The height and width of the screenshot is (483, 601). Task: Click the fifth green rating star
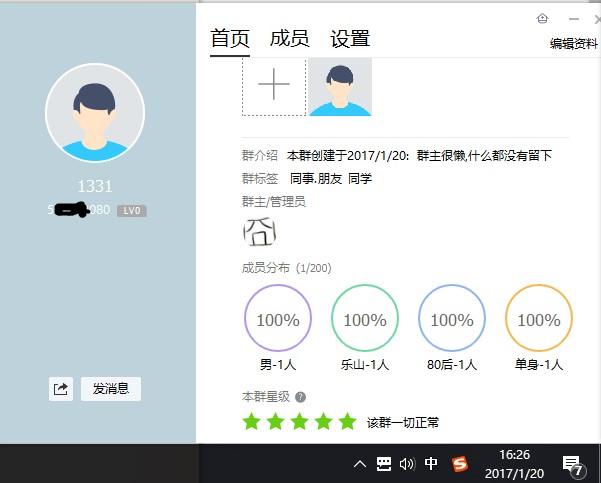pyautogui.click(x=348, y=422)
